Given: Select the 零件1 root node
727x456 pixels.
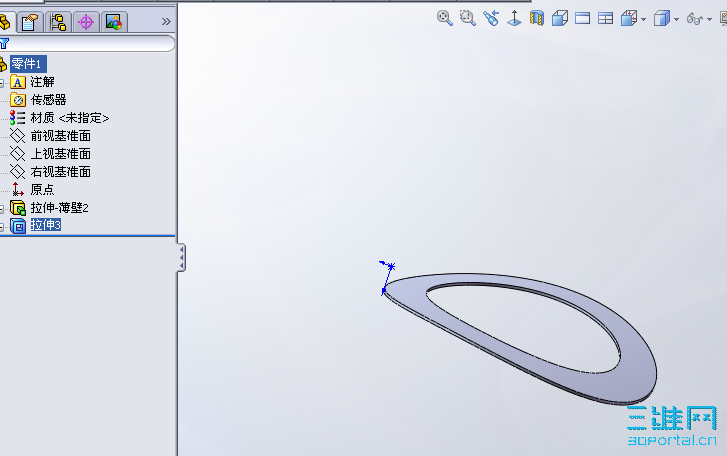Looking at the screenshot, I should 27,63.
